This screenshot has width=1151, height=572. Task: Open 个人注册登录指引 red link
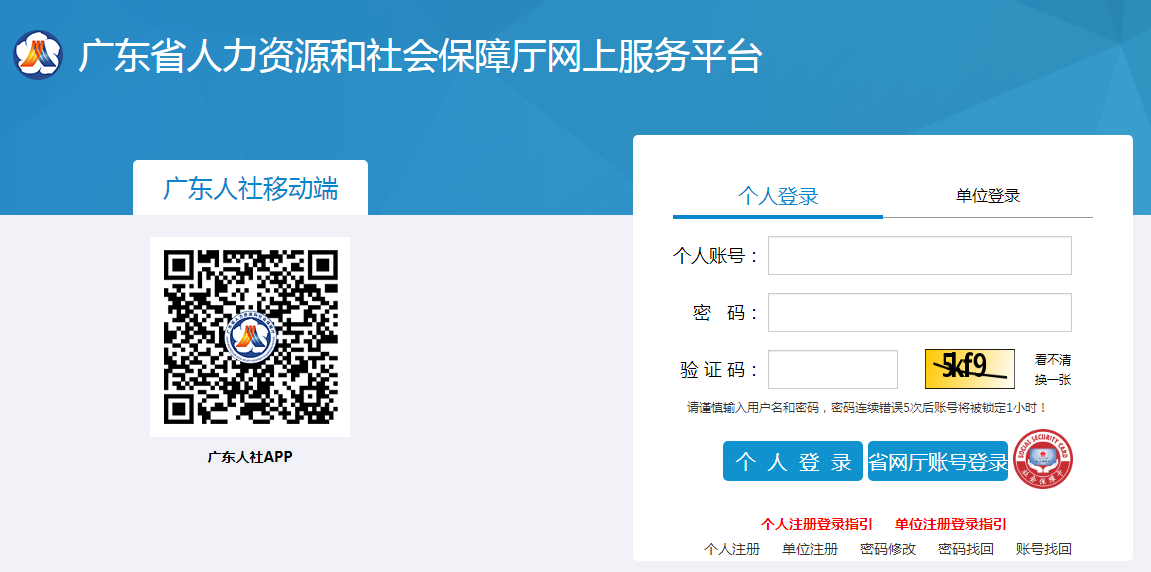(x=816, y=524)
